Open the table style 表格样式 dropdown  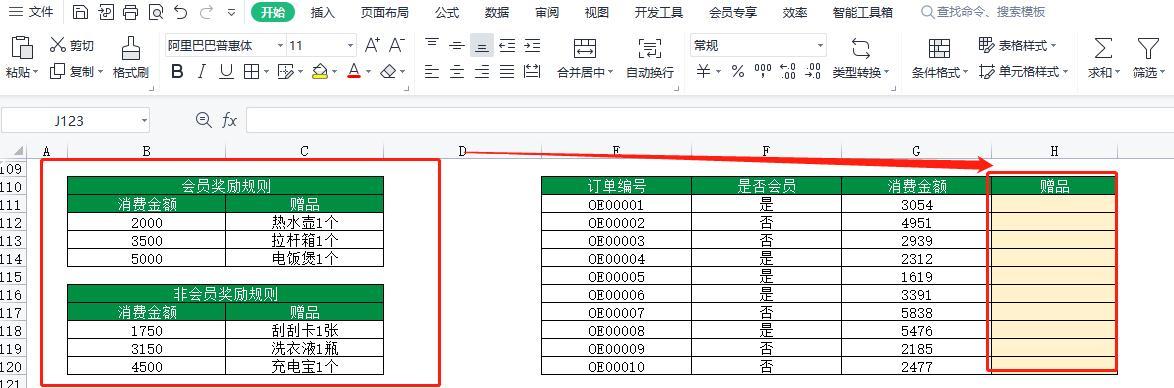coord(1018,46)
